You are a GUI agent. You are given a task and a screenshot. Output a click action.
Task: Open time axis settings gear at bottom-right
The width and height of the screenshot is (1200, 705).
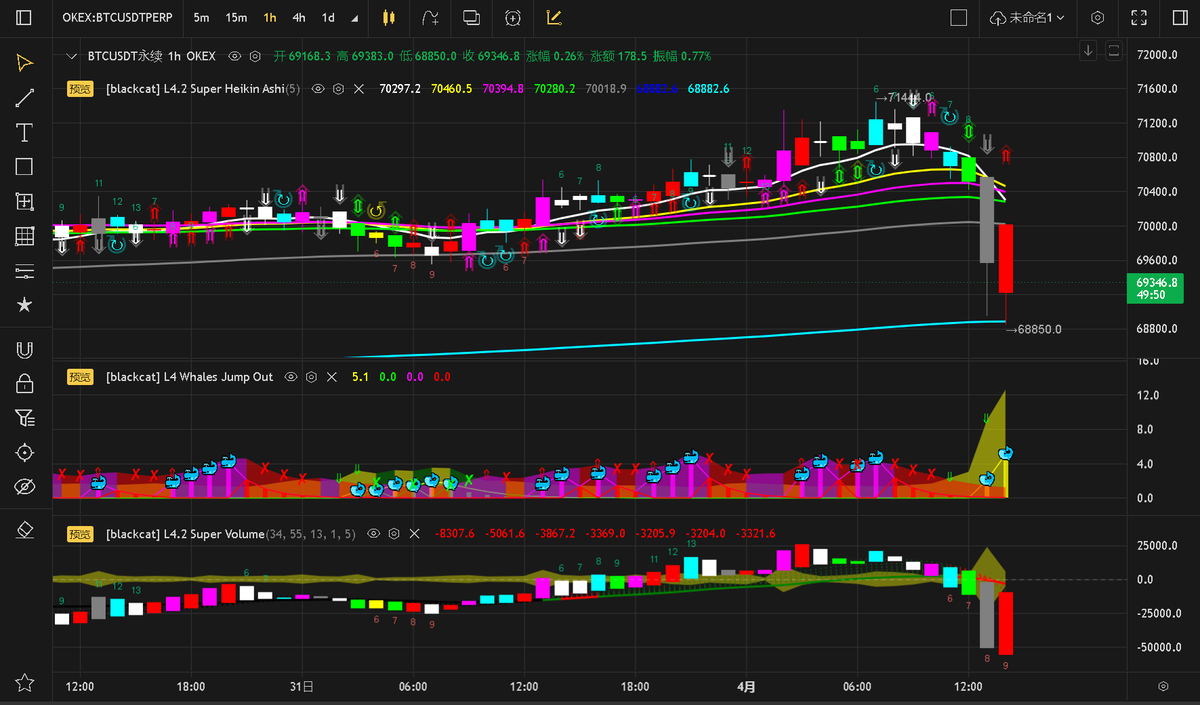coord(1163,687)
